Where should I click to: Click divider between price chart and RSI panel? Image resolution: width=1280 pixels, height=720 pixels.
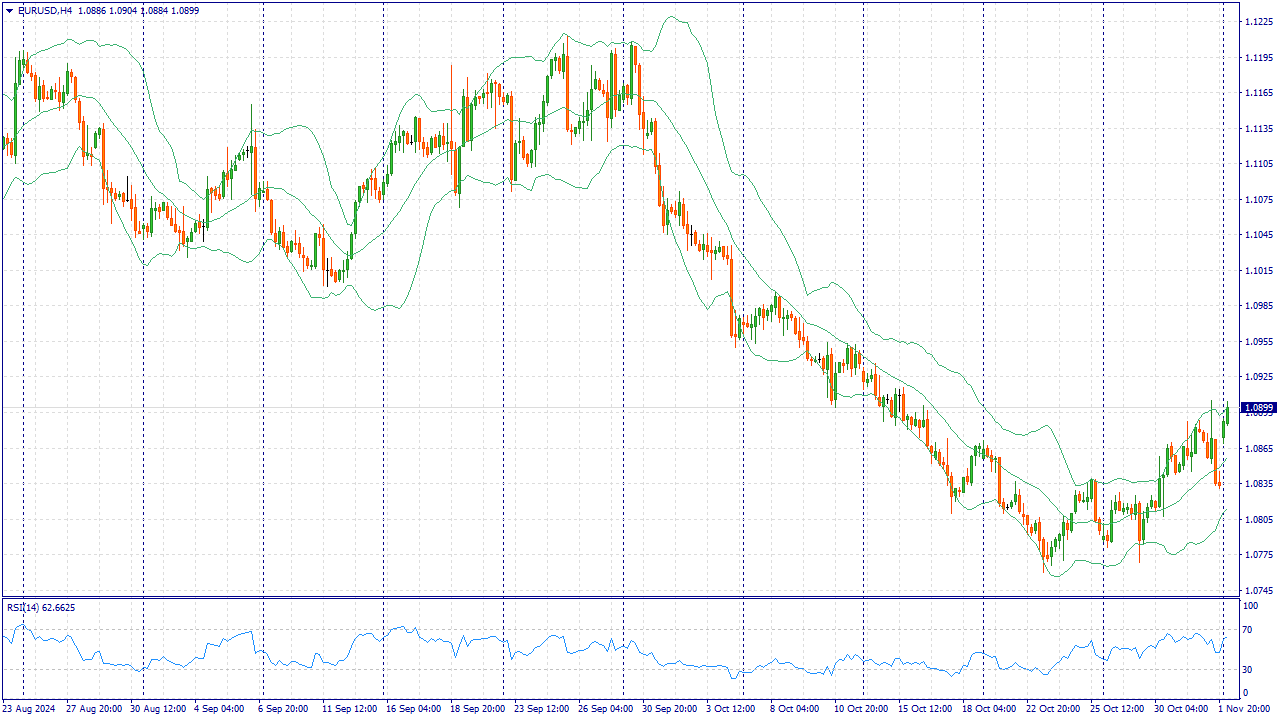[620, 598]
